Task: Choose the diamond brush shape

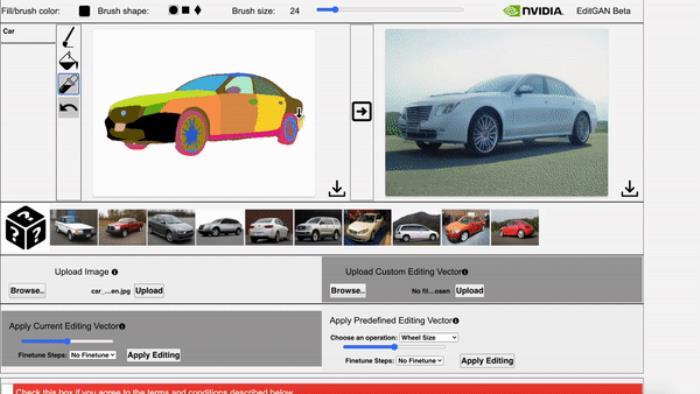Action: click(x=198, y=10)
